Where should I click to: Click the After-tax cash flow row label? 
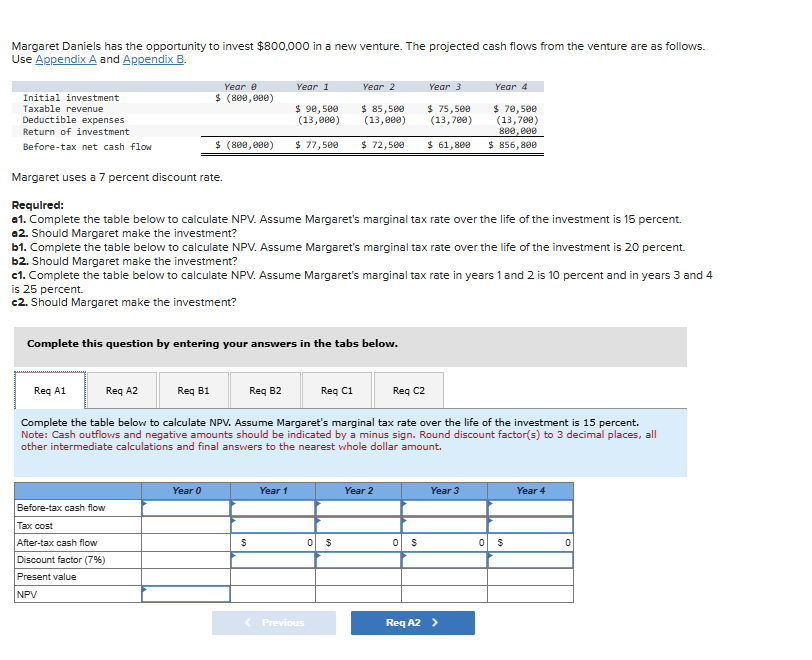pyautogui.click(x=57, y=542)
